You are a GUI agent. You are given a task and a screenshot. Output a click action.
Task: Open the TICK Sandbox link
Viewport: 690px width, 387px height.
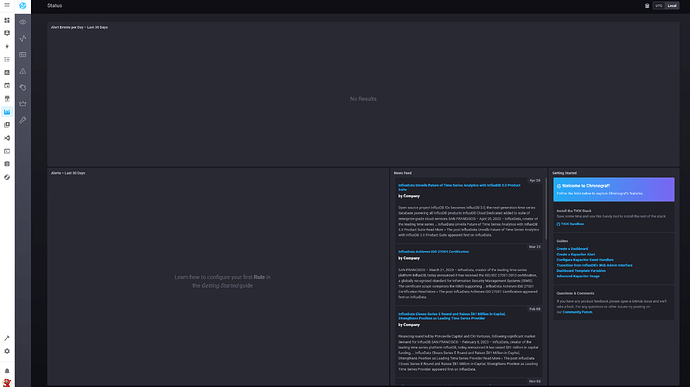pos(570,224)
